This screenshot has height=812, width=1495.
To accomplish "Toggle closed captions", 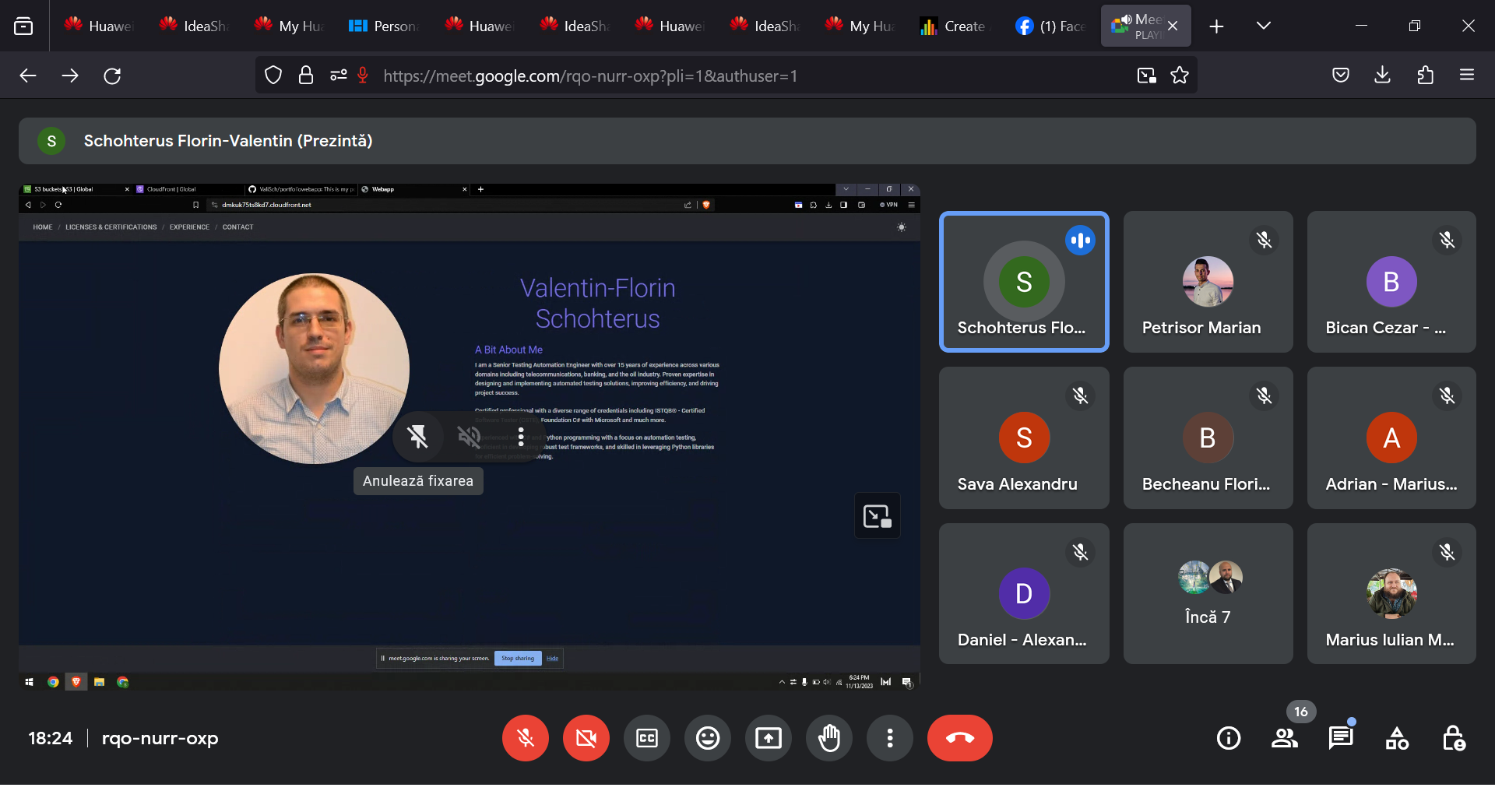I will (646, 738).
